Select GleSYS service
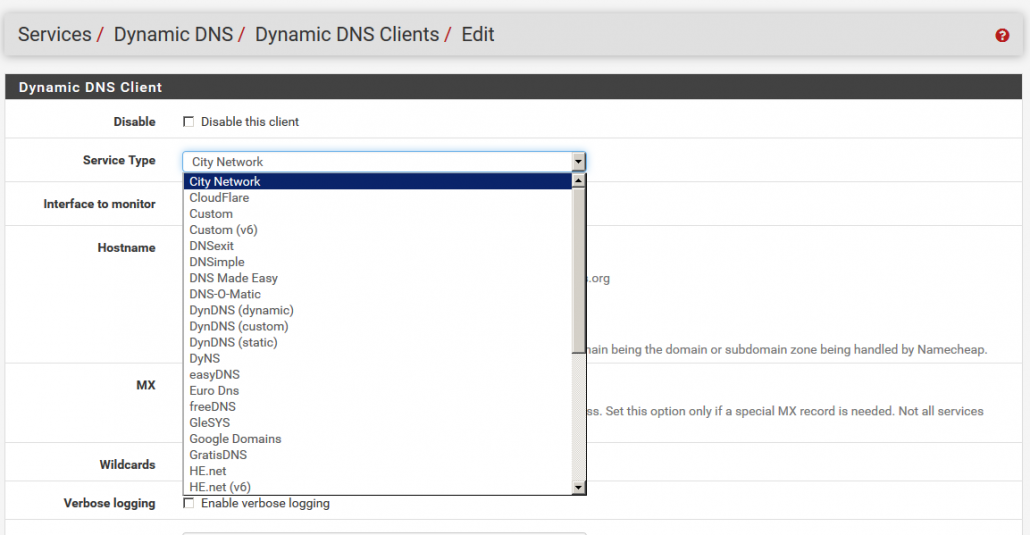Screen dimensions: 1030x535 click(378, 423)
